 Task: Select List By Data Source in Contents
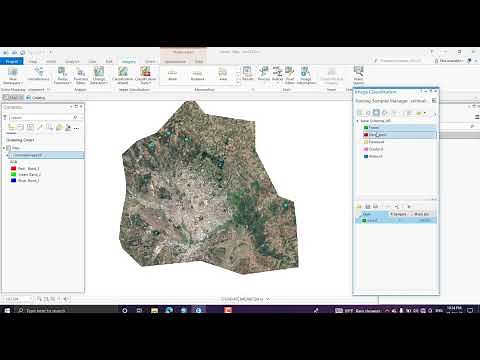(21, 127)
